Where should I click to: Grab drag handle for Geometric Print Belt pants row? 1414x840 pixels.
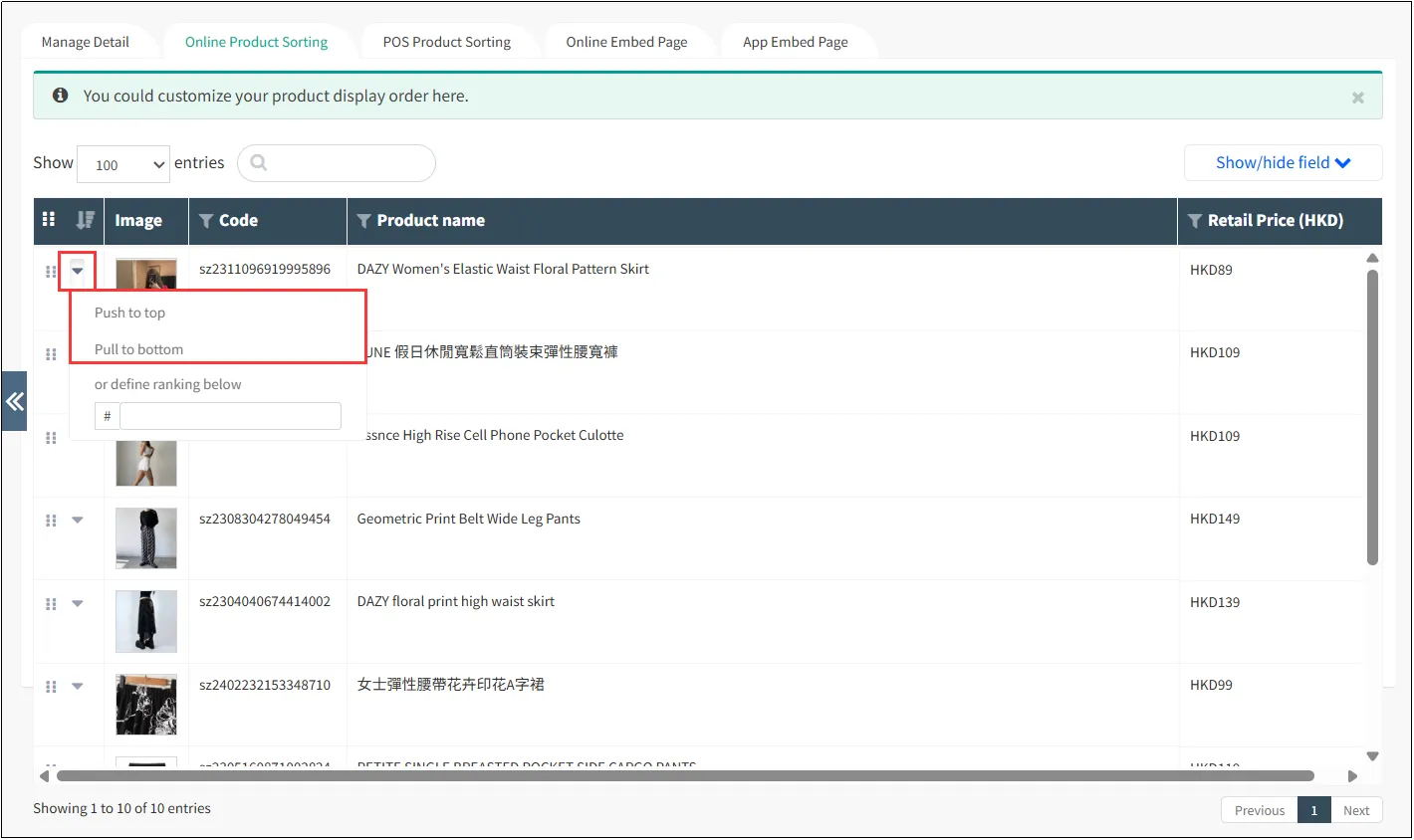tap(51, 521)
